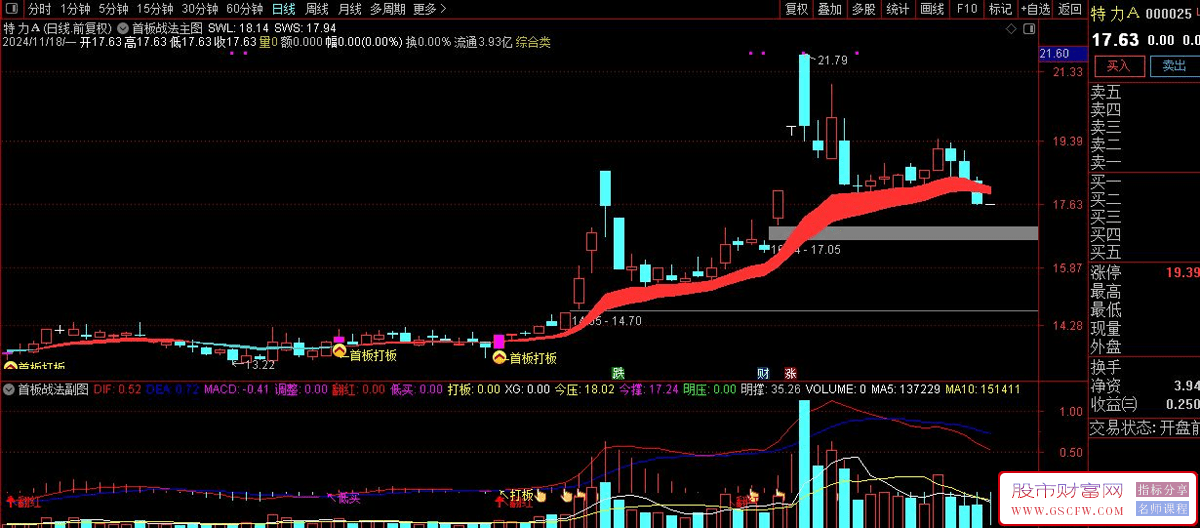Screen dimensions: 1200x528
Task: Switch to 周线 weekly chart
Action: pos(316,9)
